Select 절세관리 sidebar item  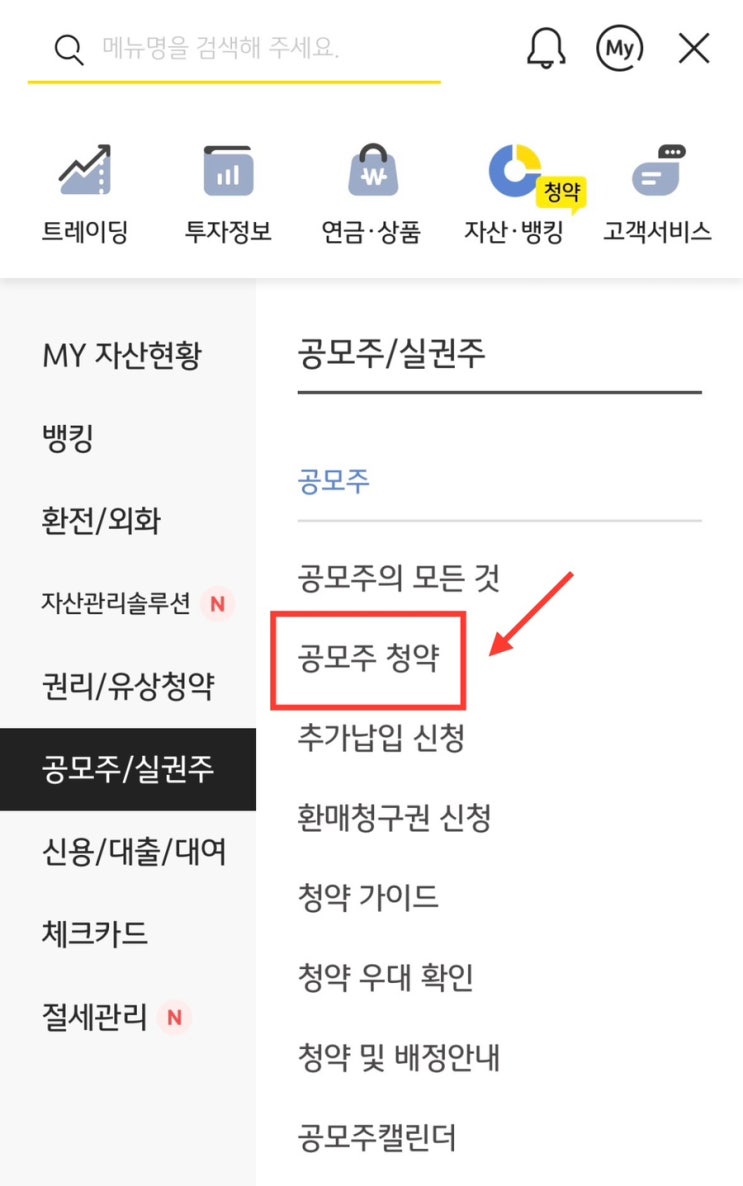pyautogui.click(x=95, y=1017)
